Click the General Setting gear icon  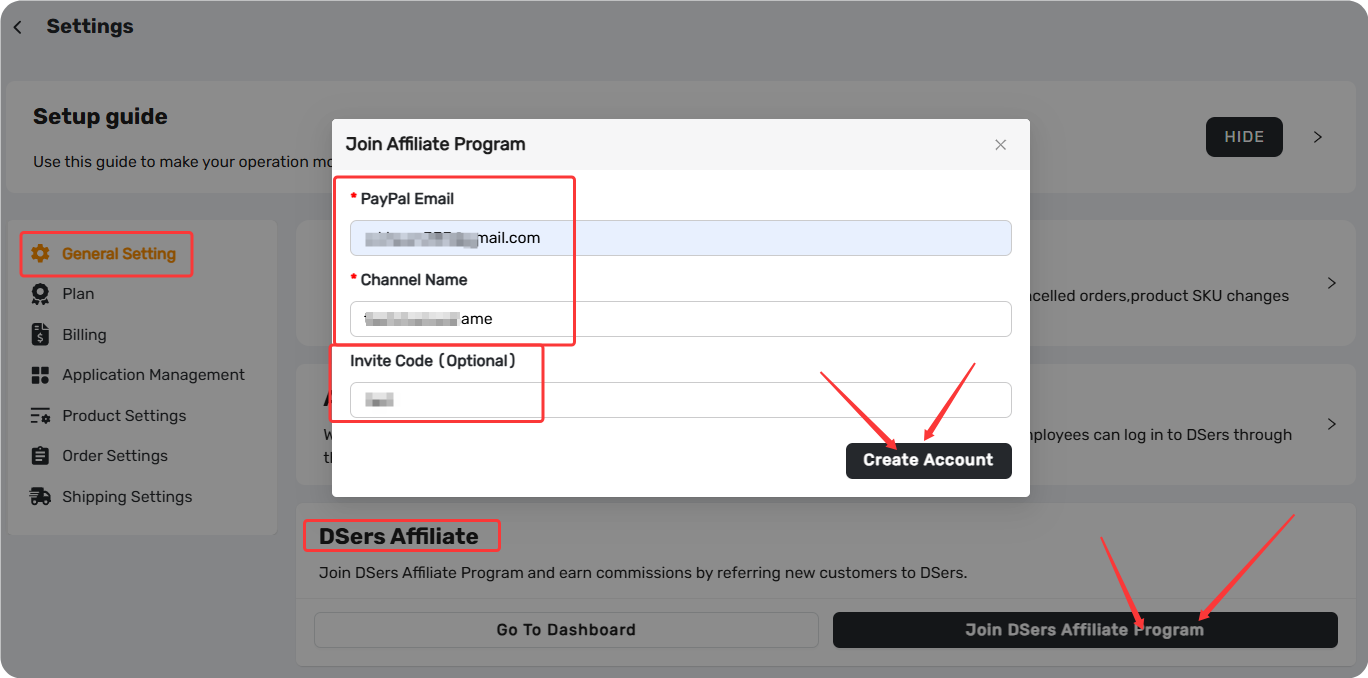pyautogui.click(x=40, y=254)
